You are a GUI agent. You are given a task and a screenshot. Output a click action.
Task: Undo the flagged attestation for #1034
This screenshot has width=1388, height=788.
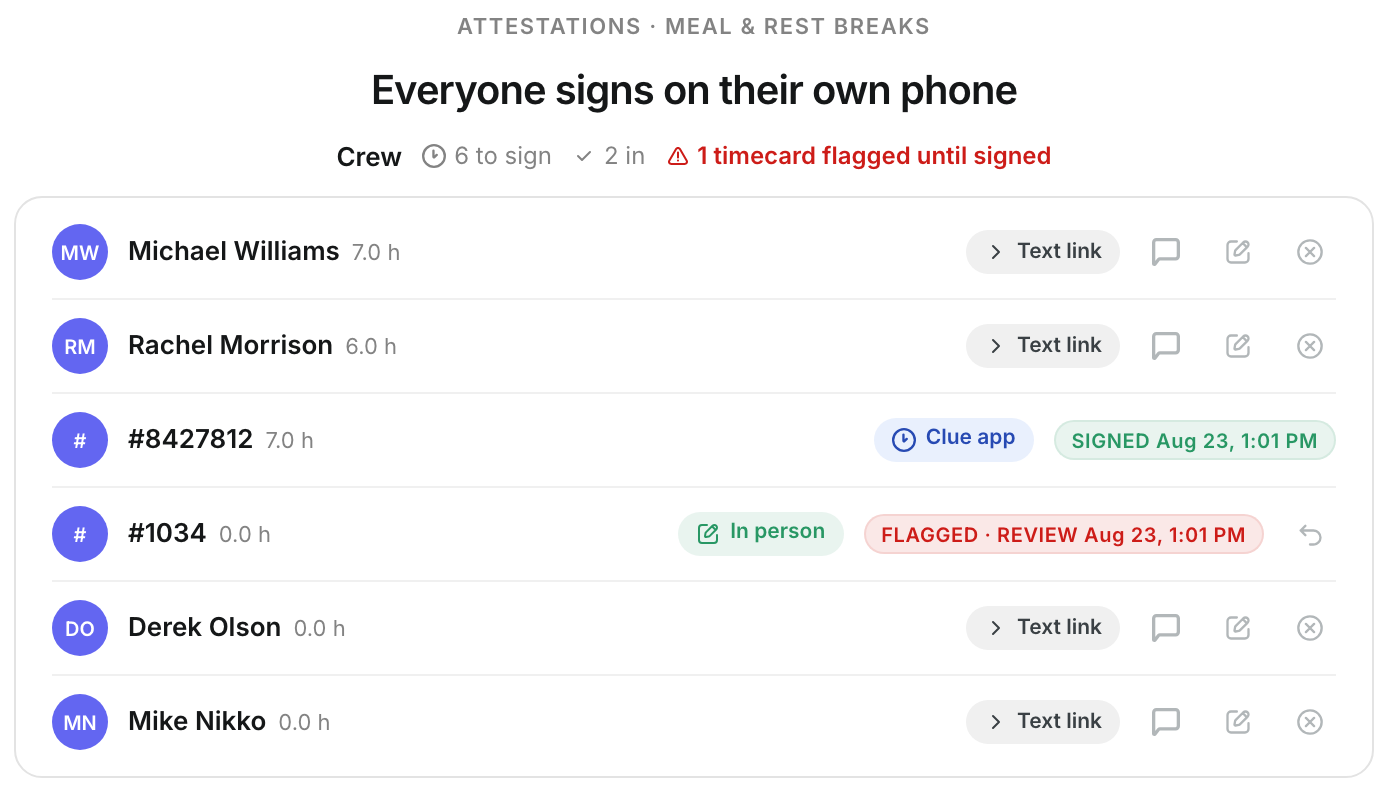pos(1310,534)
